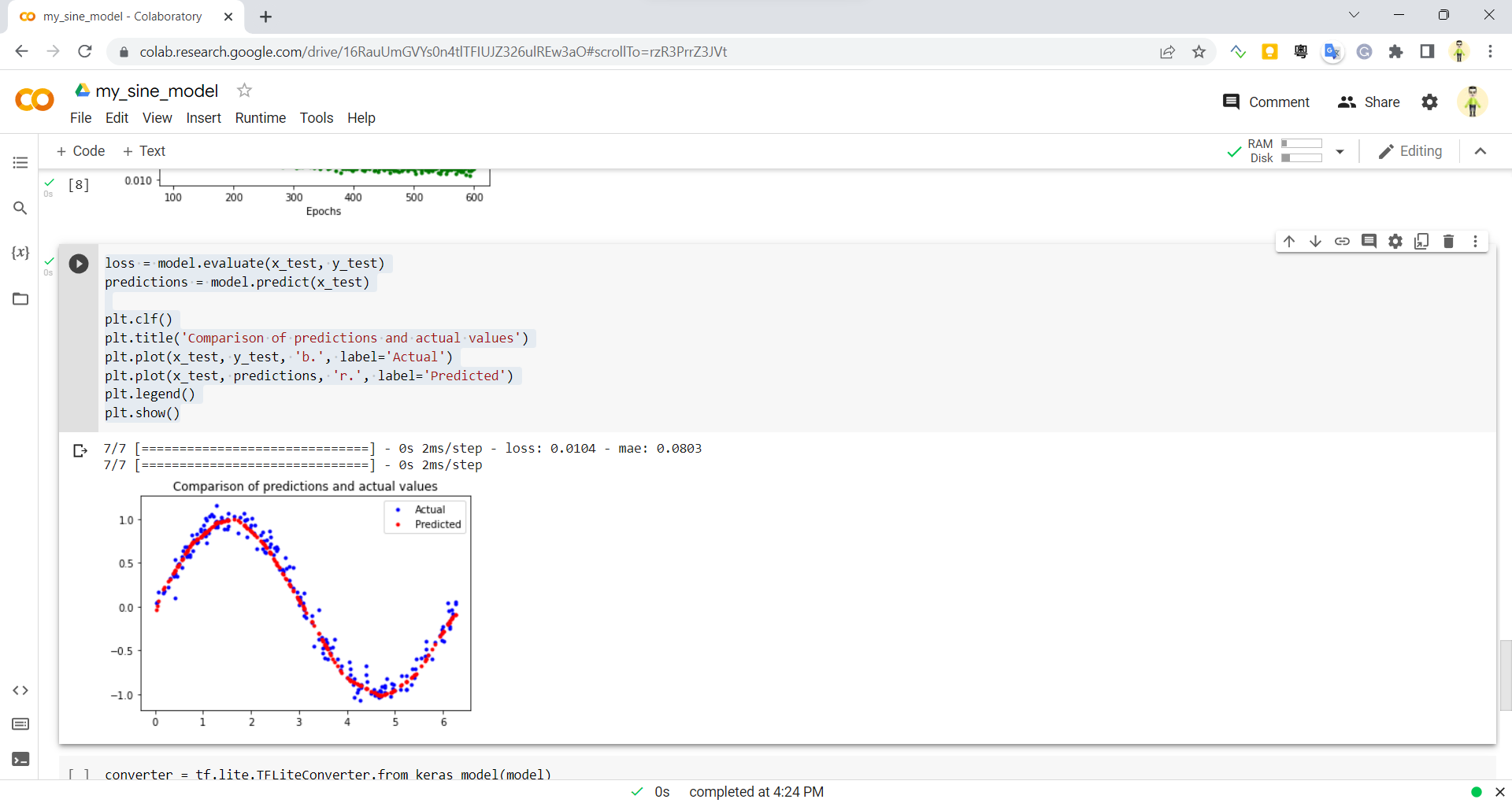This screenshot has height=803, width=1512.
Task: Open the command palette icon
Action: pos(20,724)
